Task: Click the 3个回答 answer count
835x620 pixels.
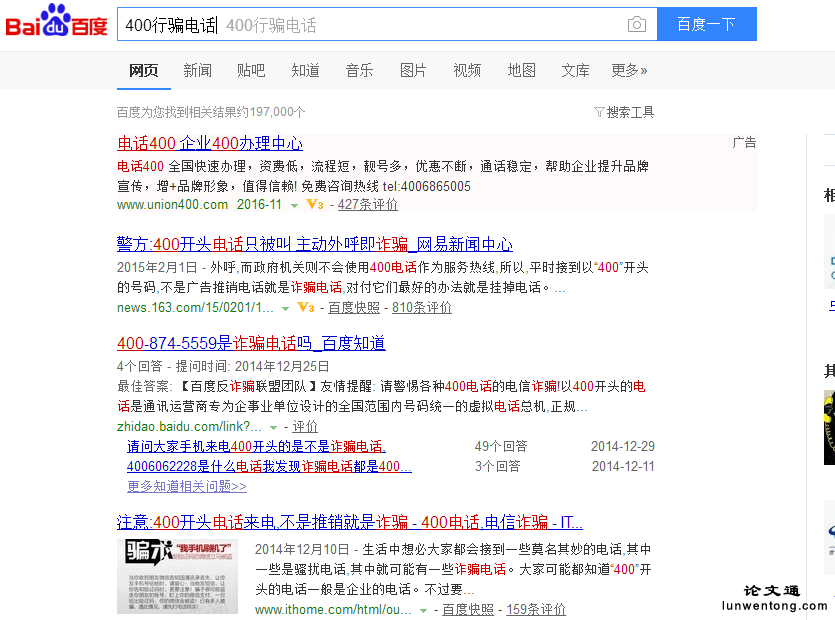Action: (x=498, y=467)
